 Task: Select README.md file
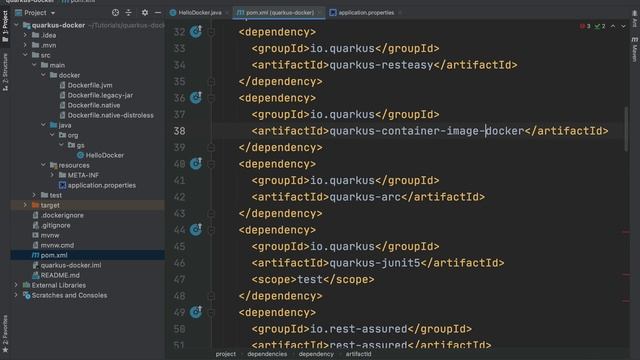60,275
